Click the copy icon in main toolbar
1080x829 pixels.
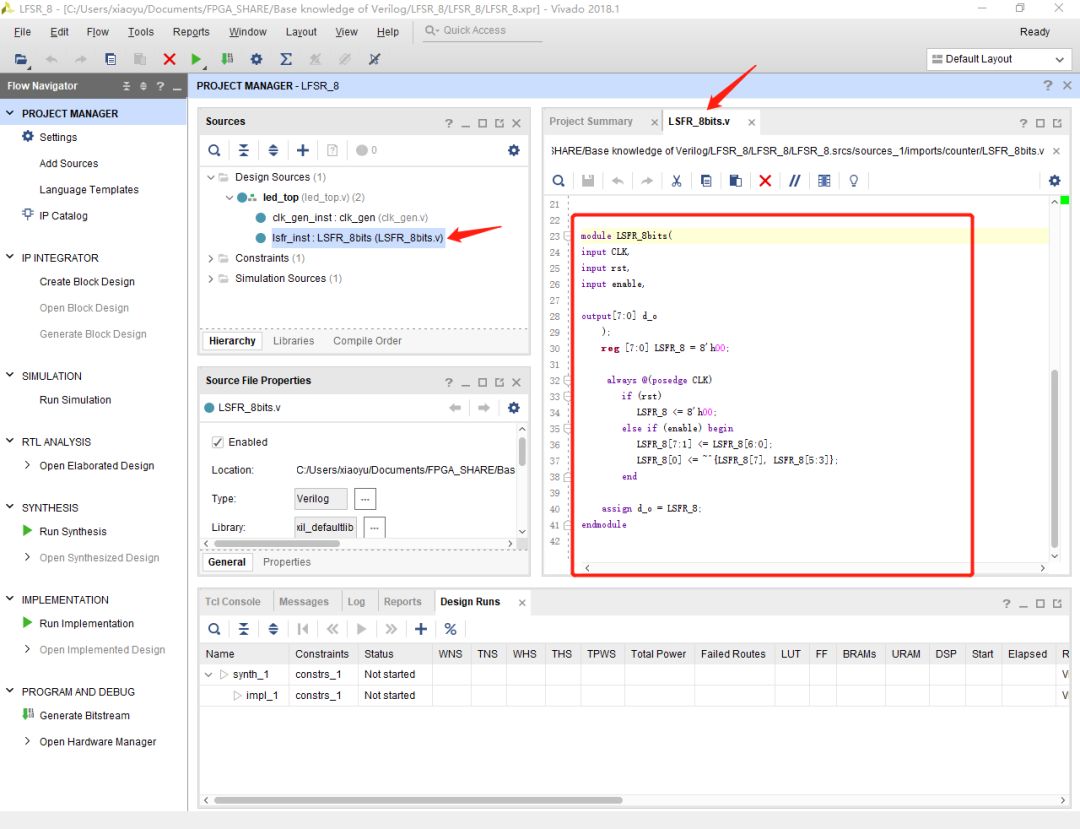click(110, 59)
